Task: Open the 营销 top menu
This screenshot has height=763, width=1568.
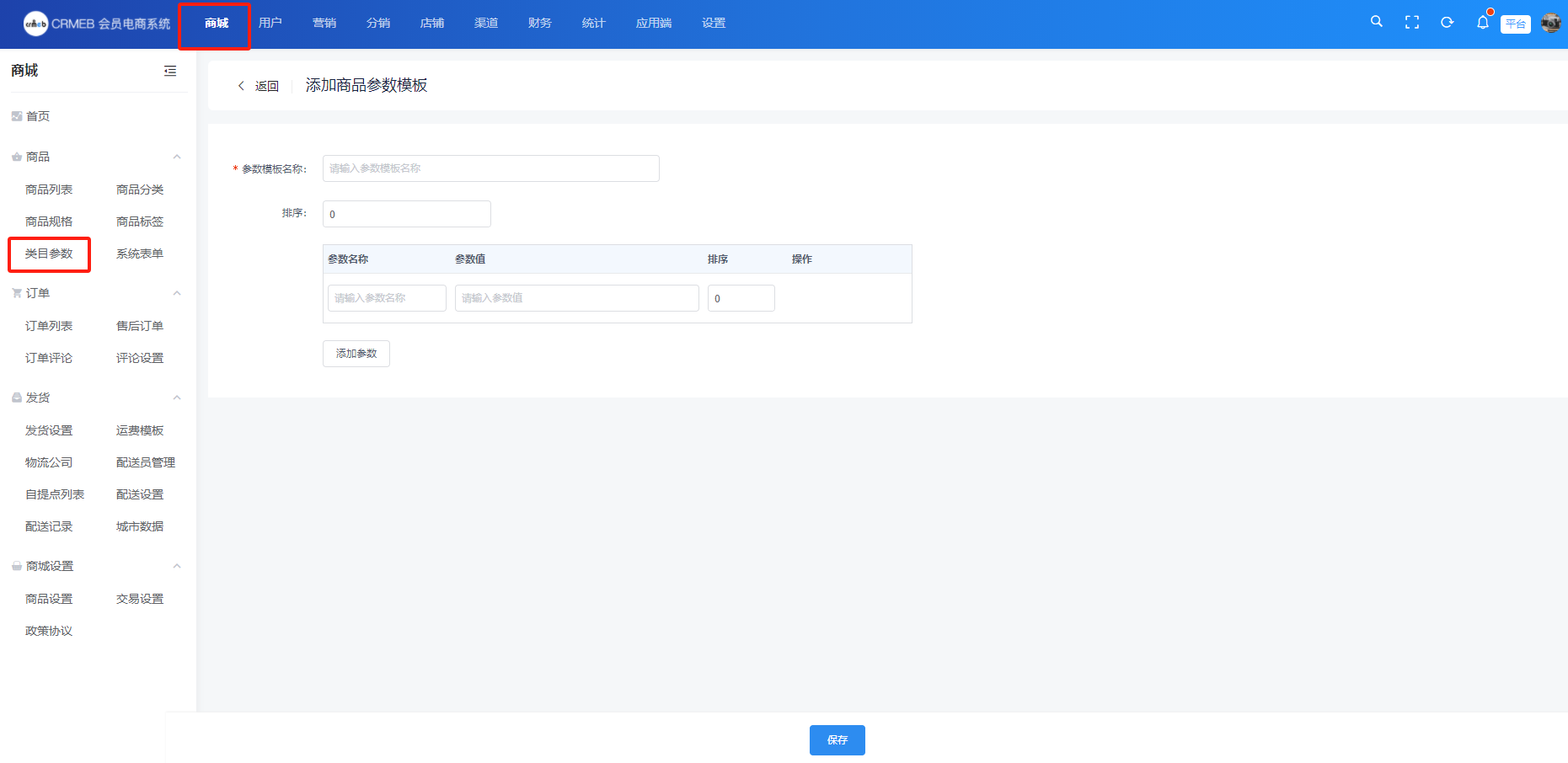Action: 324,23
